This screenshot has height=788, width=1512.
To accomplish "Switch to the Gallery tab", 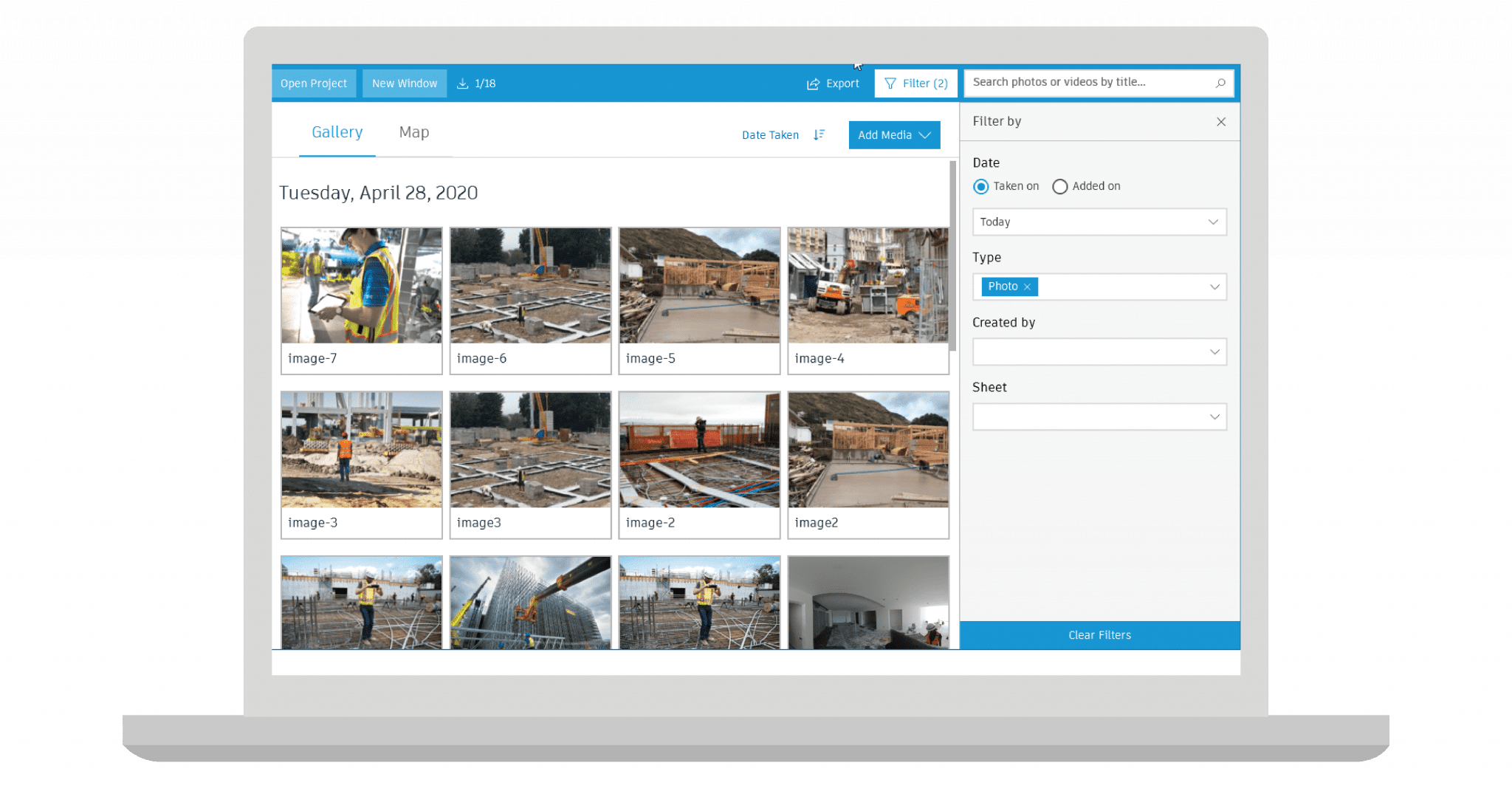I will click(337, 132).
